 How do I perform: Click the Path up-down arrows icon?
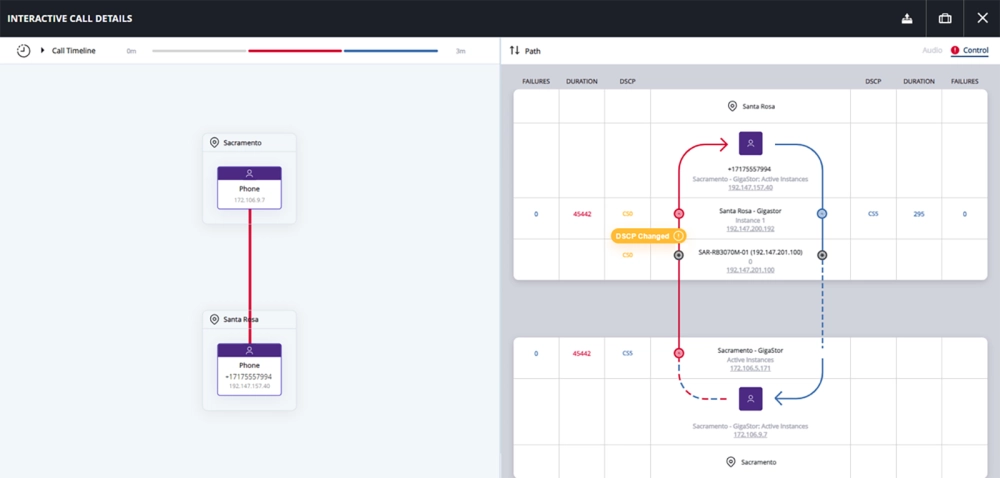[515, 50]
